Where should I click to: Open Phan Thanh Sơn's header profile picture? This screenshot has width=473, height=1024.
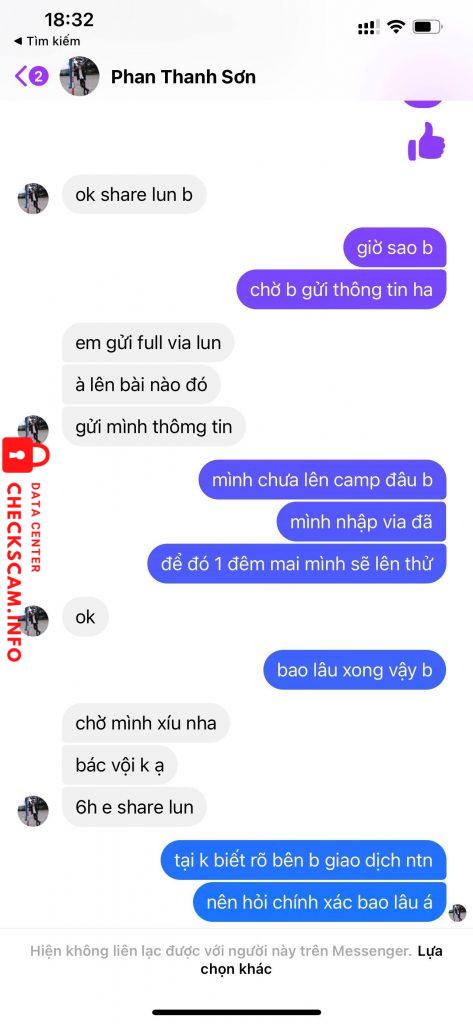click(x=79, y=76)
